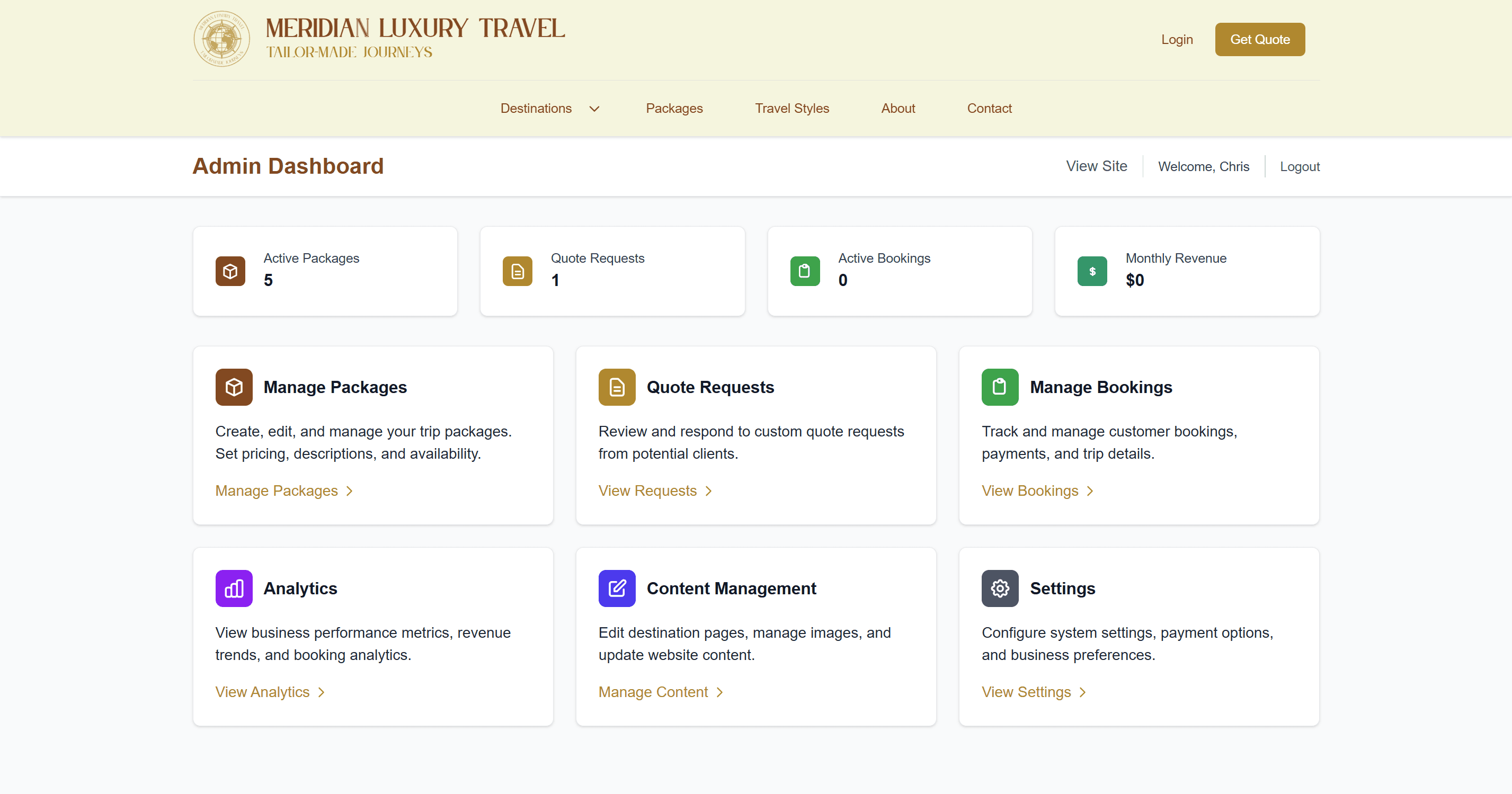Open View Settings via its chevron arrow
Screen dimensions: 1512x794
[x=1083, y=692]
